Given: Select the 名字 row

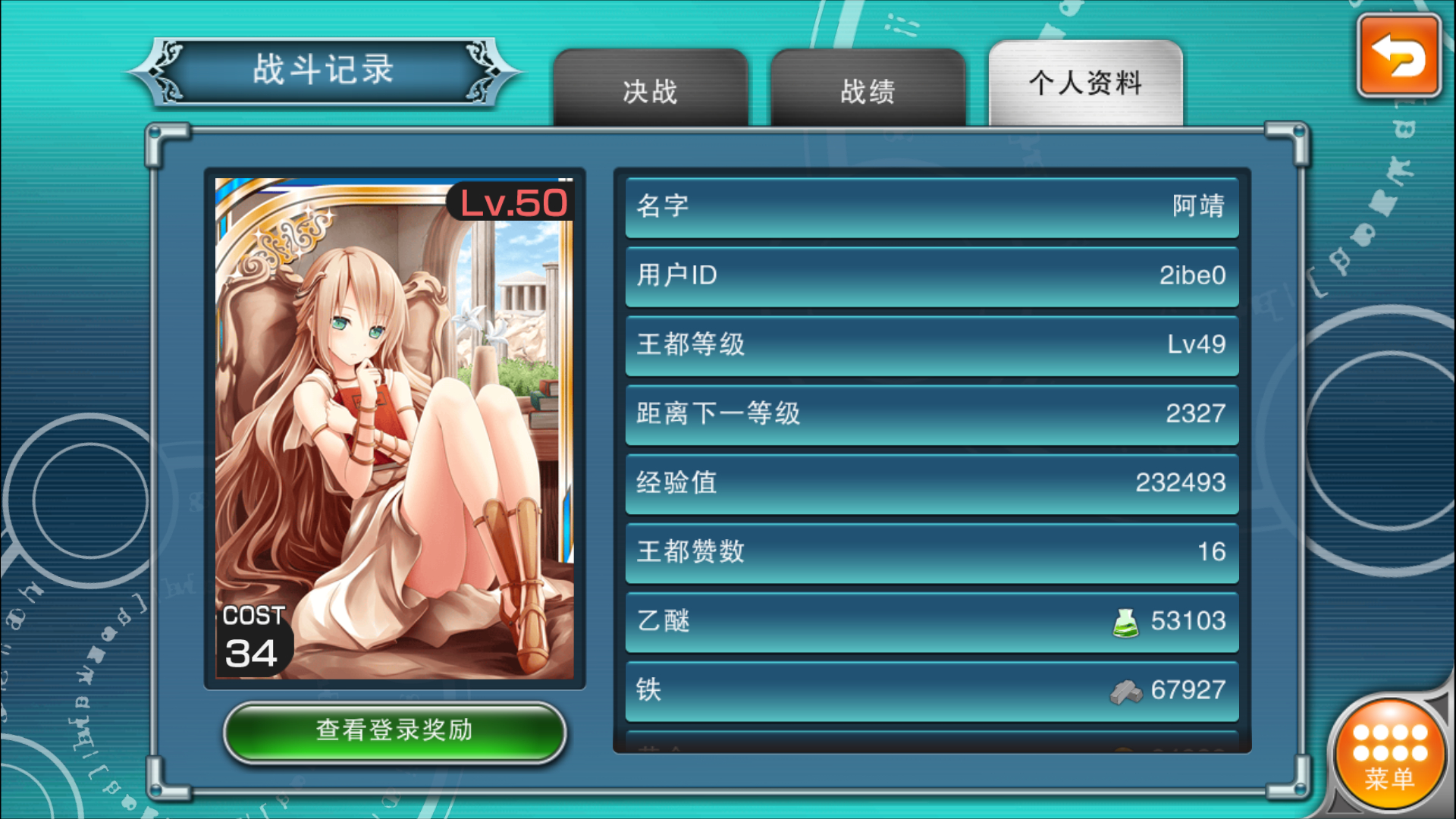Looking at the screenshot, I should [932, 207].
